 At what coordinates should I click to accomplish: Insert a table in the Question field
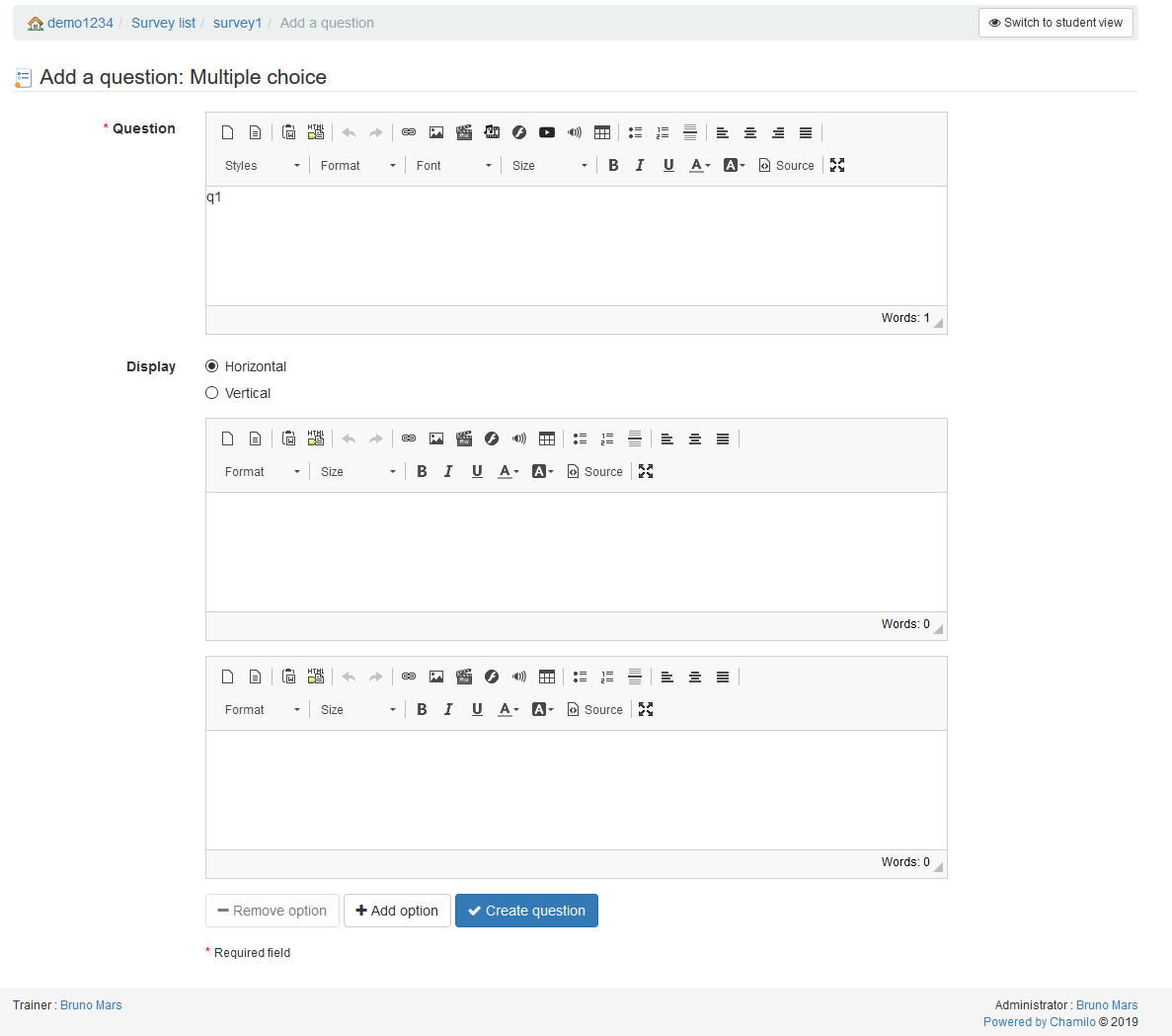pos(602,132)
